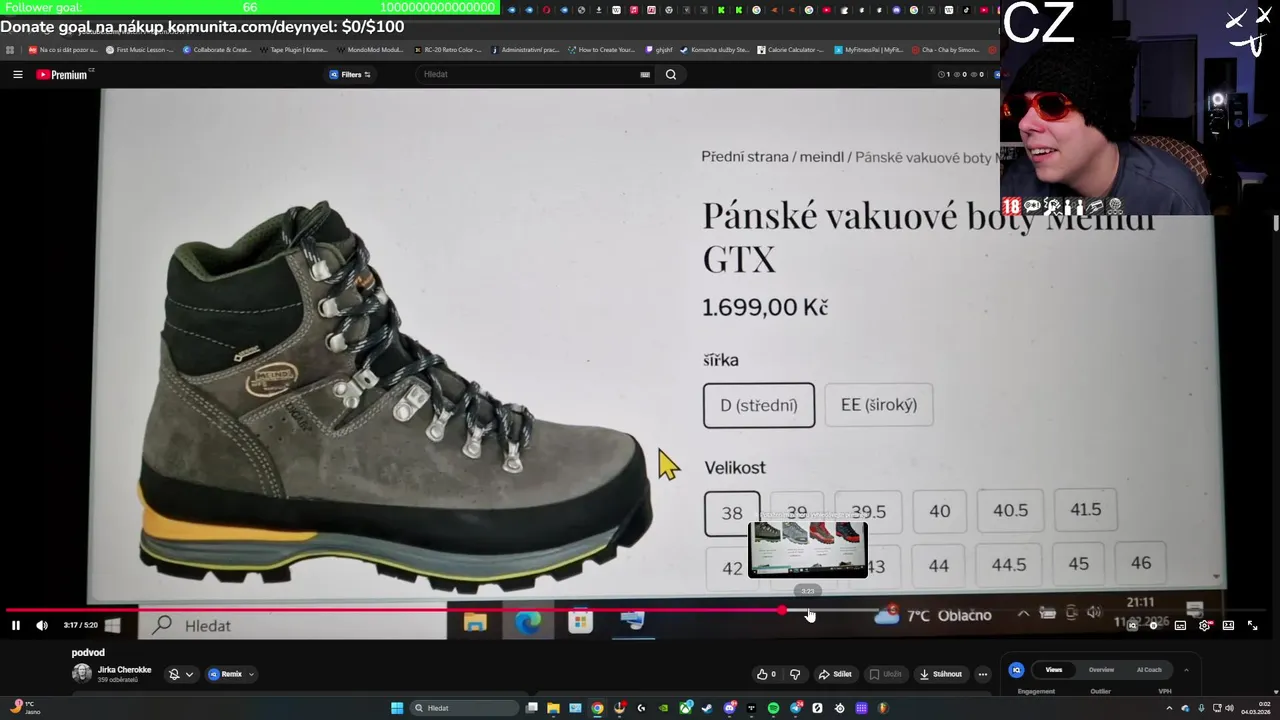Open the Xbox app from taskbar

tap(685, 708)
